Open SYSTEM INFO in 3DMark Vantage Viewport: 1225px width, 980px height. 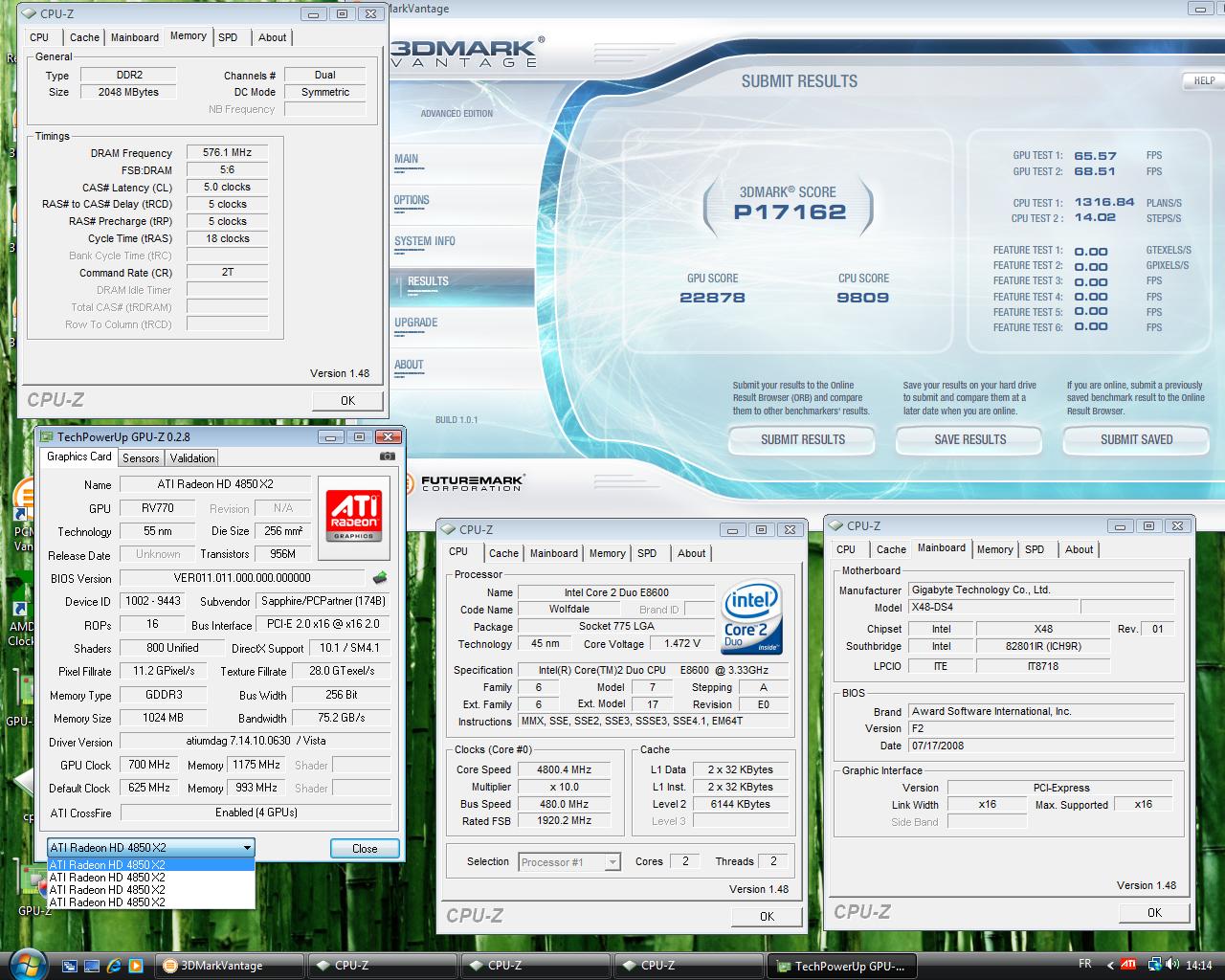425,241
